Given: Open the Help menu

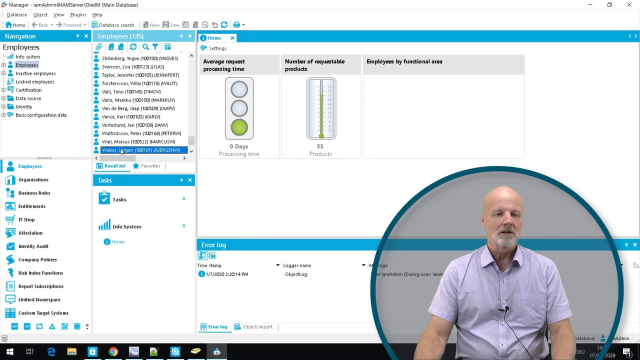Looking at the screenshot, I should pyautogui.click(x=97, y=15).
